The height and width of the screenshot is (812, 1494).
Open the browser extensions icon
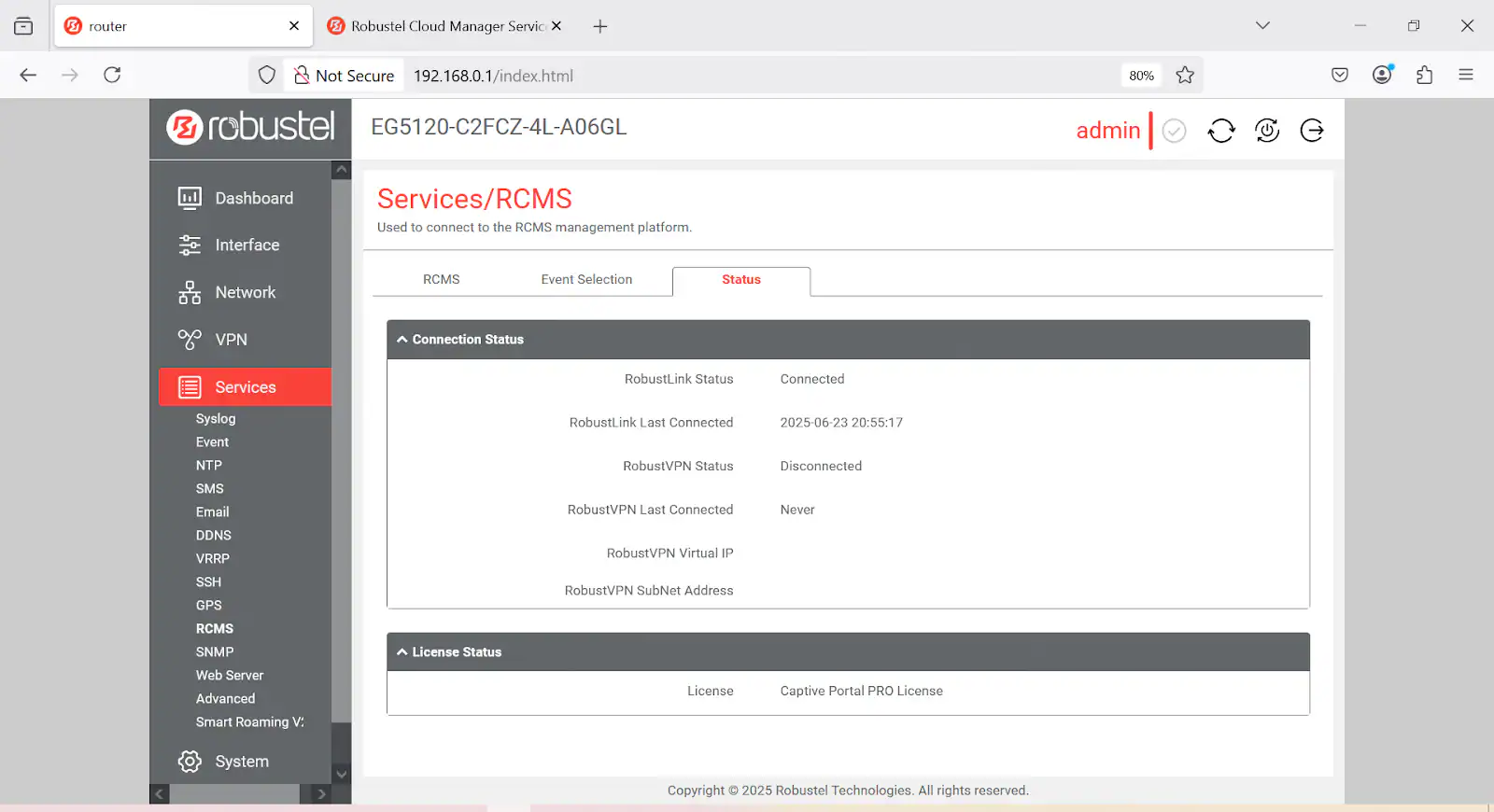click(x=1425, y=75)
